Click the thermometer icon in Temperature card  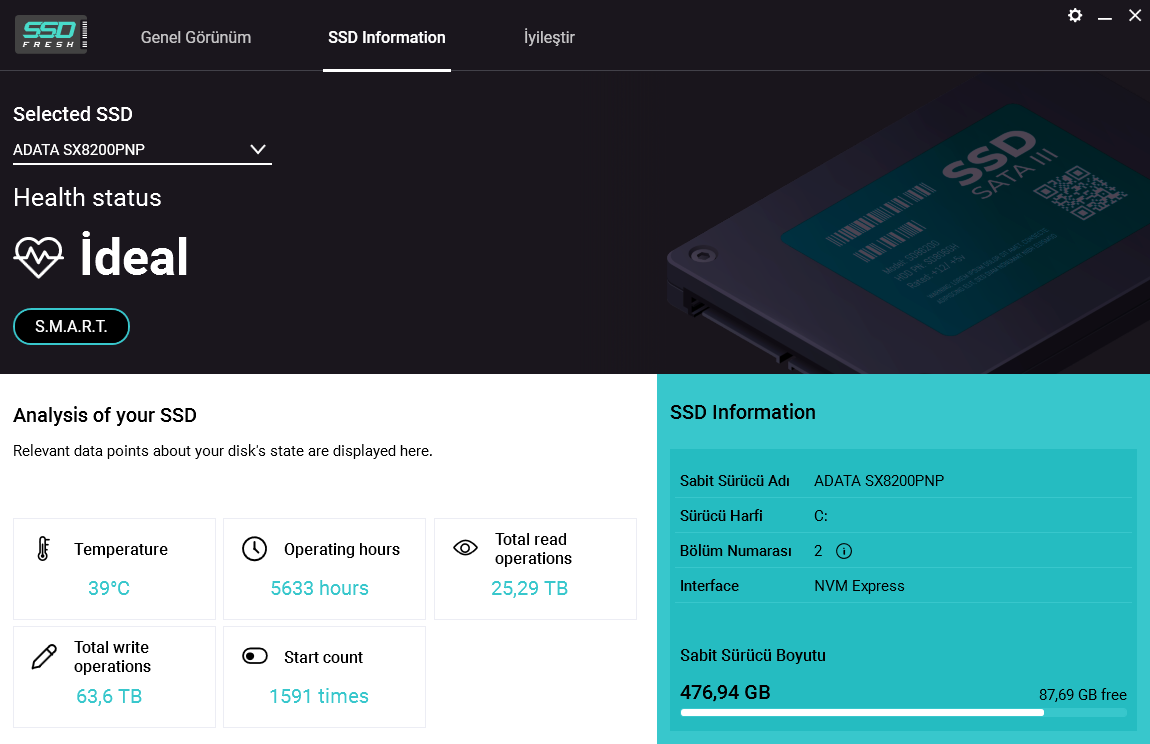[43, 549]
